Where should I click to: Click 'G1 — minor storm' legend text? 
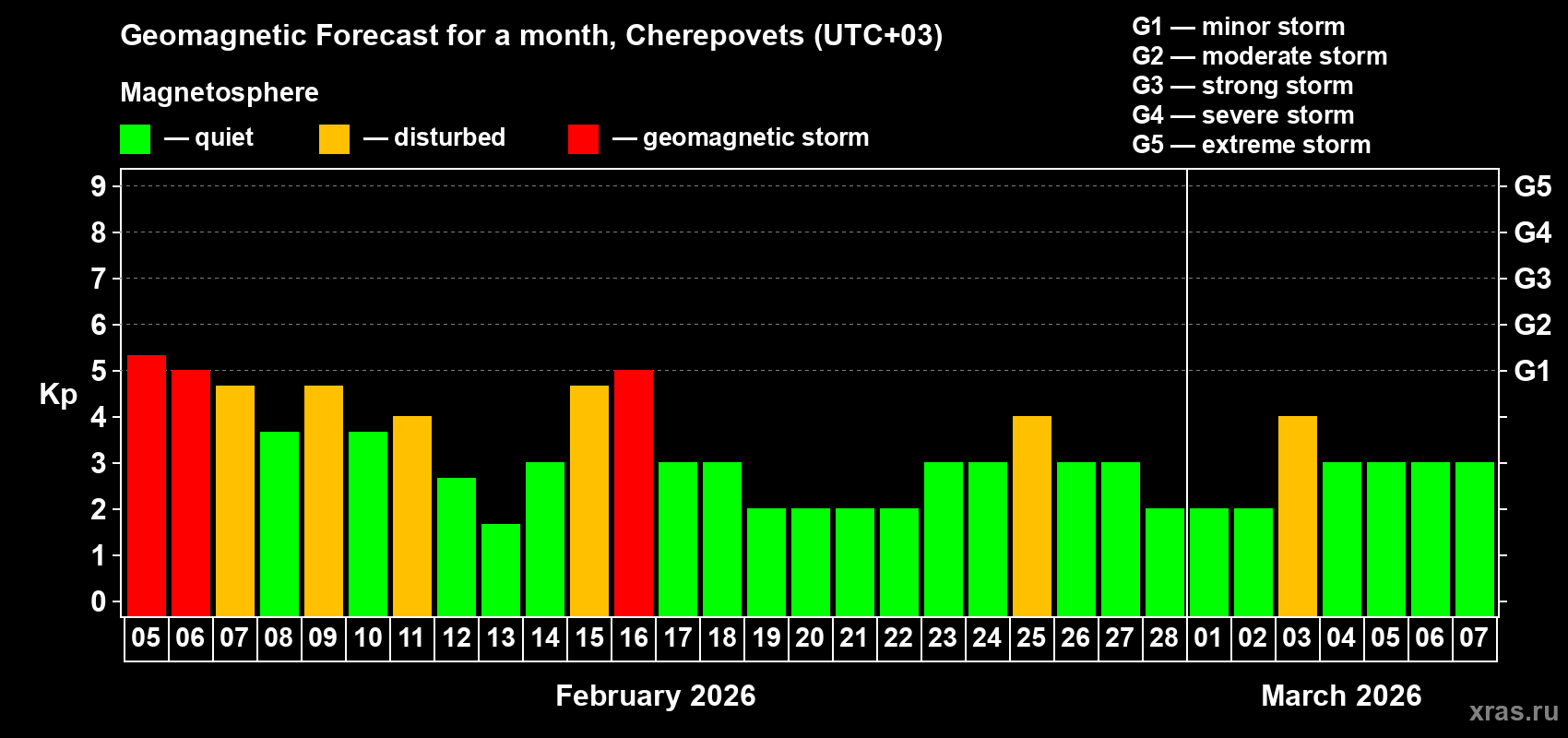pos(1239,27)
